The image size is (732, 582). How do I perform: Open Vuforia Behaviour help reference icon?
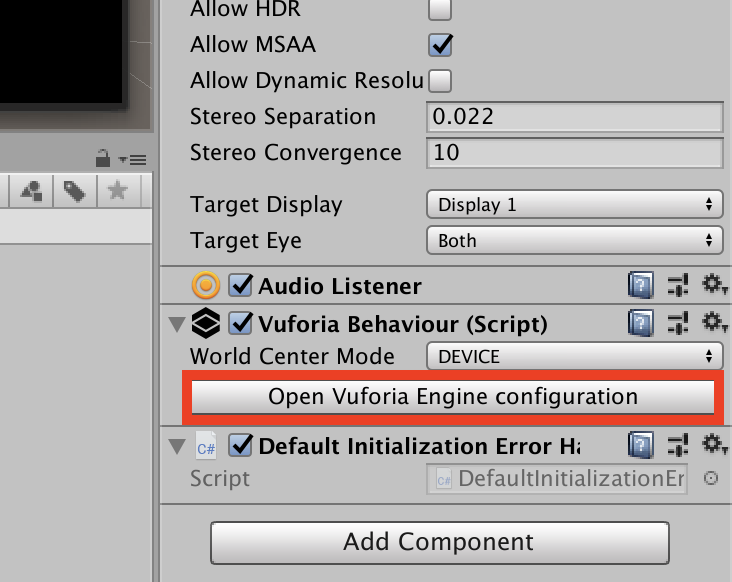641,323
